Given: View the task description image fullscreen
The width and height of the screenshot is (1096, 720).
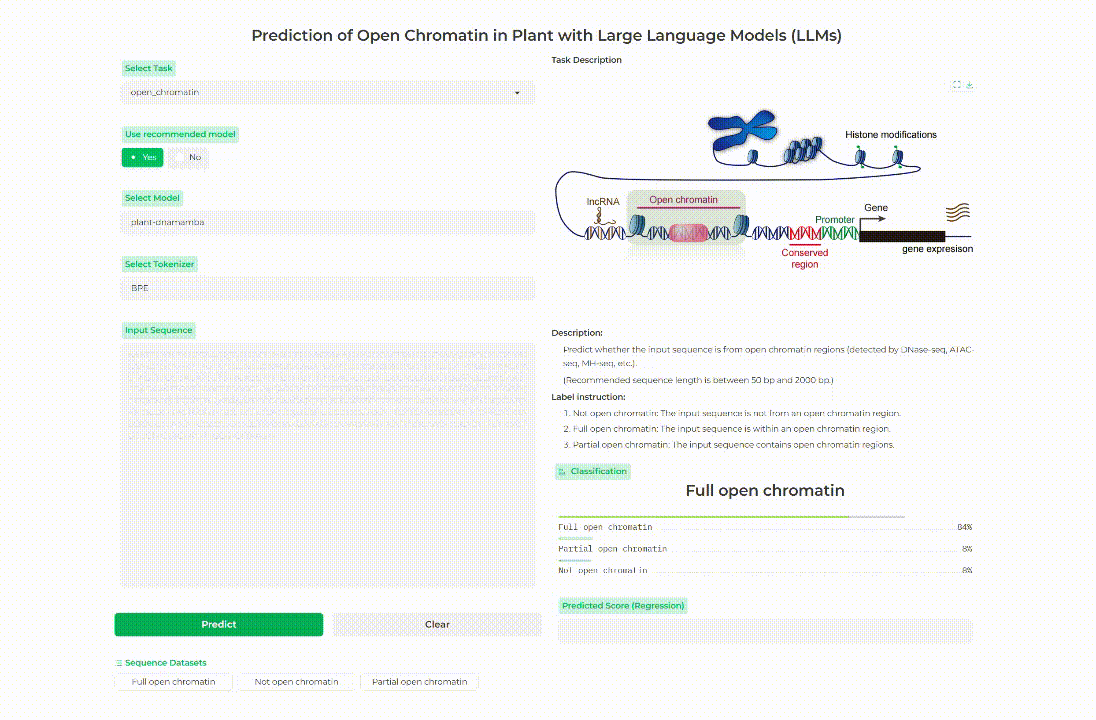Looking at the screenshot, I should (956, 85).
